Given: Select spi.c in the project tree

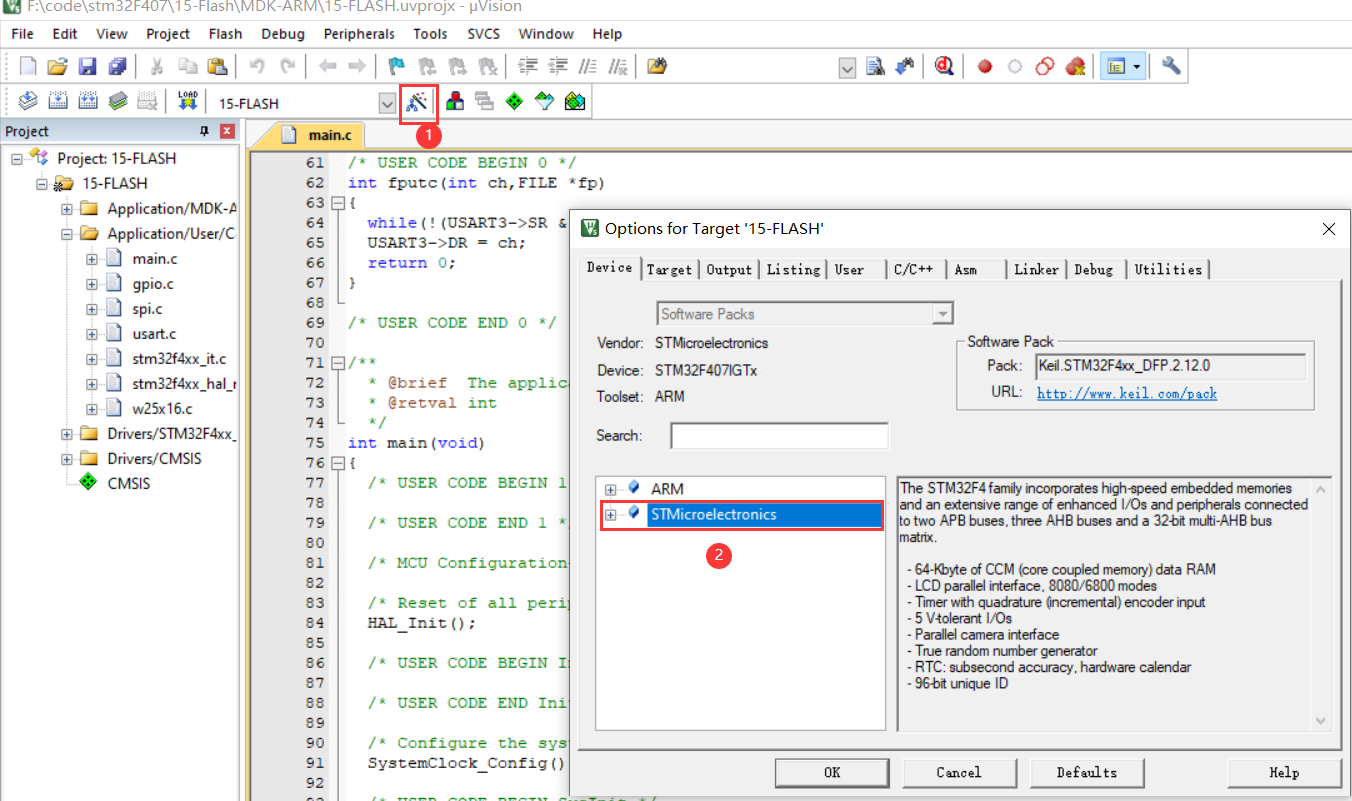Looking at the screenshot, I should point(147,309).
